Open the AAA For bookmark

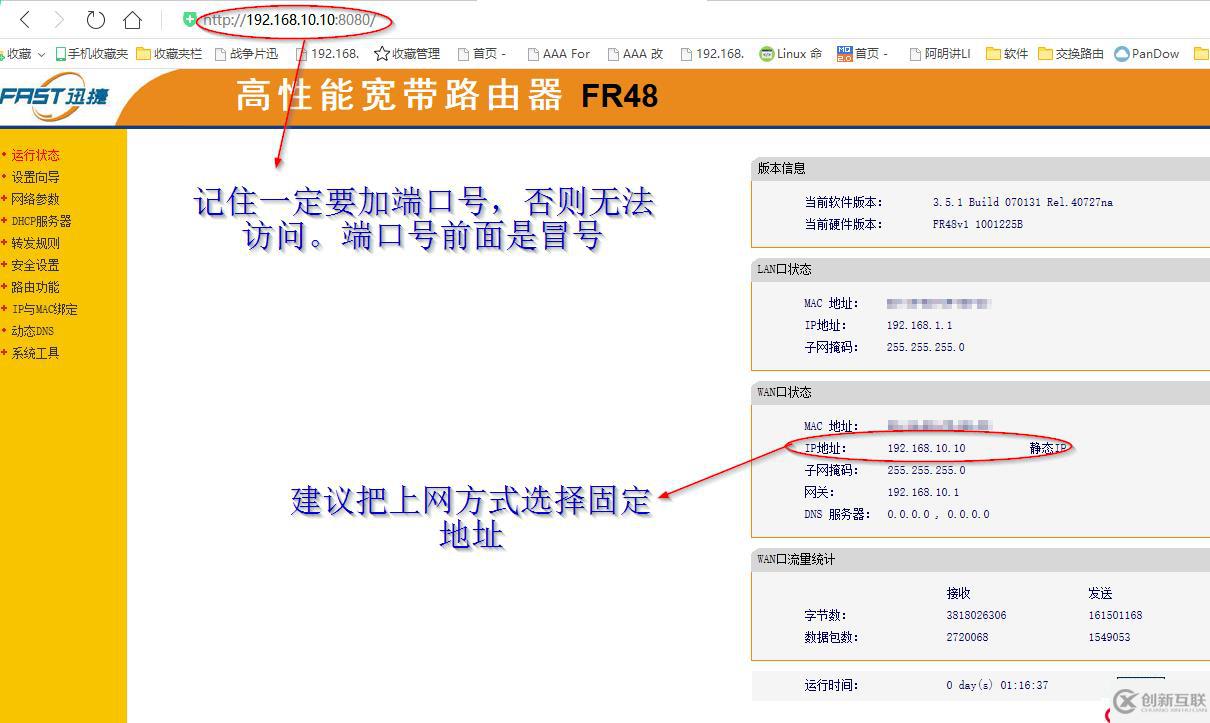[x=559, y=54]
